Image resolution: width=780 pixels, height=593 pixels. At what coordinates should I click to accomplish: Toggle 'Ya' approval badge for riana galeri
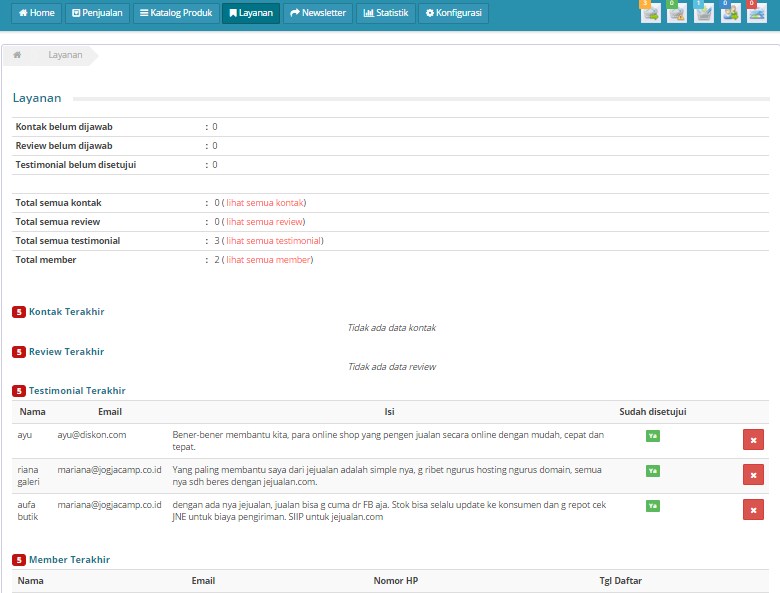click(652, 471)
